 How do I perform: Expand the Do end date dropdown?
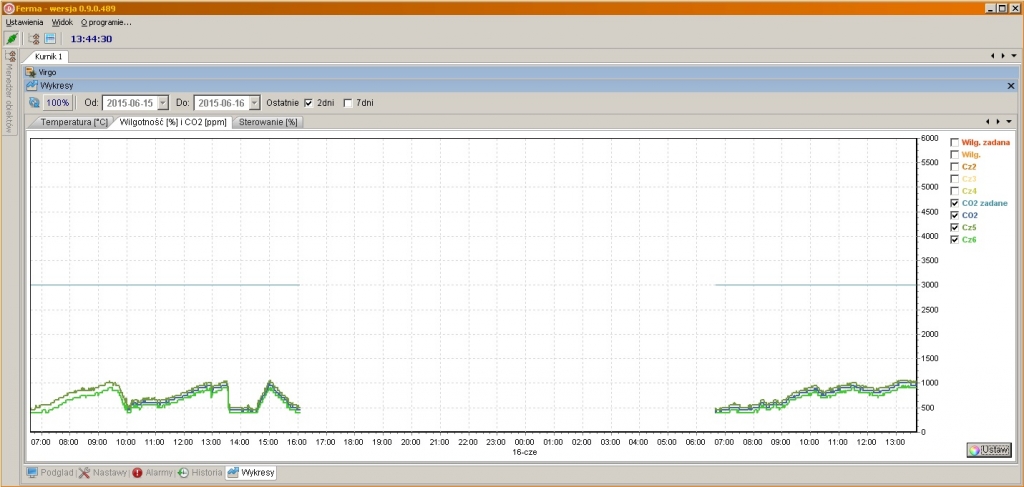254,102
